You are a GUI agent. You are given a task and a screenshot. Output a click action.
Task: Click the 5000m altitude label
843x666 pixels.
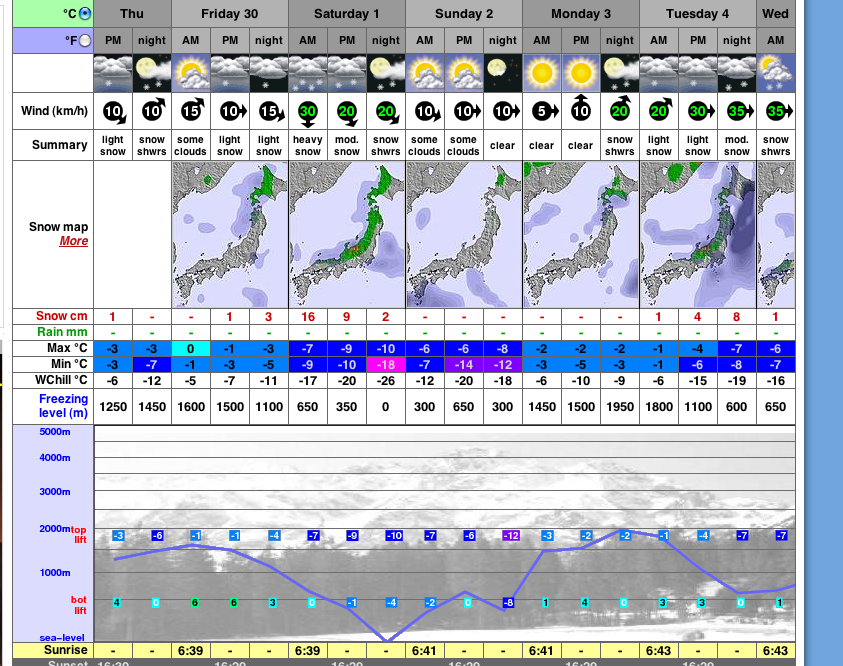54,432
